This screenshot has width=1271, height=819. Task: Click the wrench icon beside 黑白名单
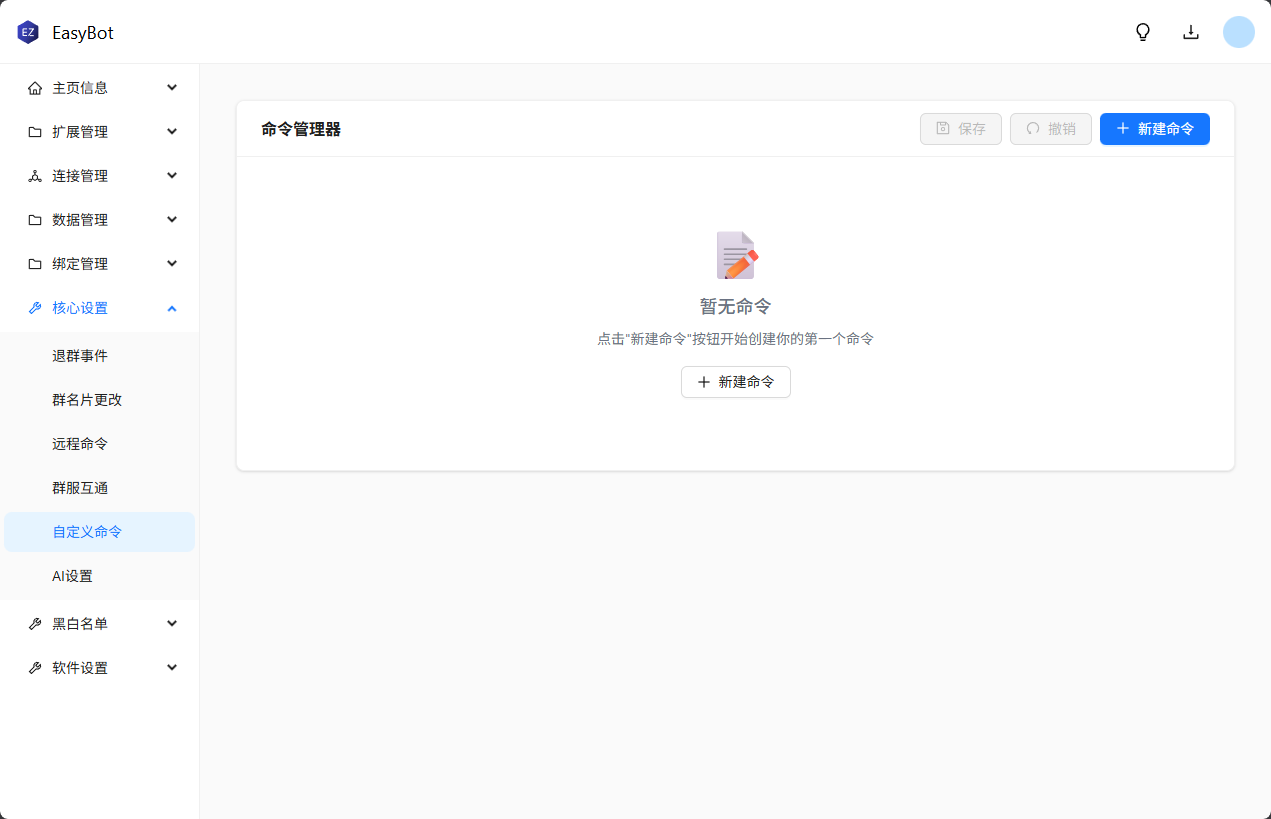pyautogui.click(x=35, y=624)
